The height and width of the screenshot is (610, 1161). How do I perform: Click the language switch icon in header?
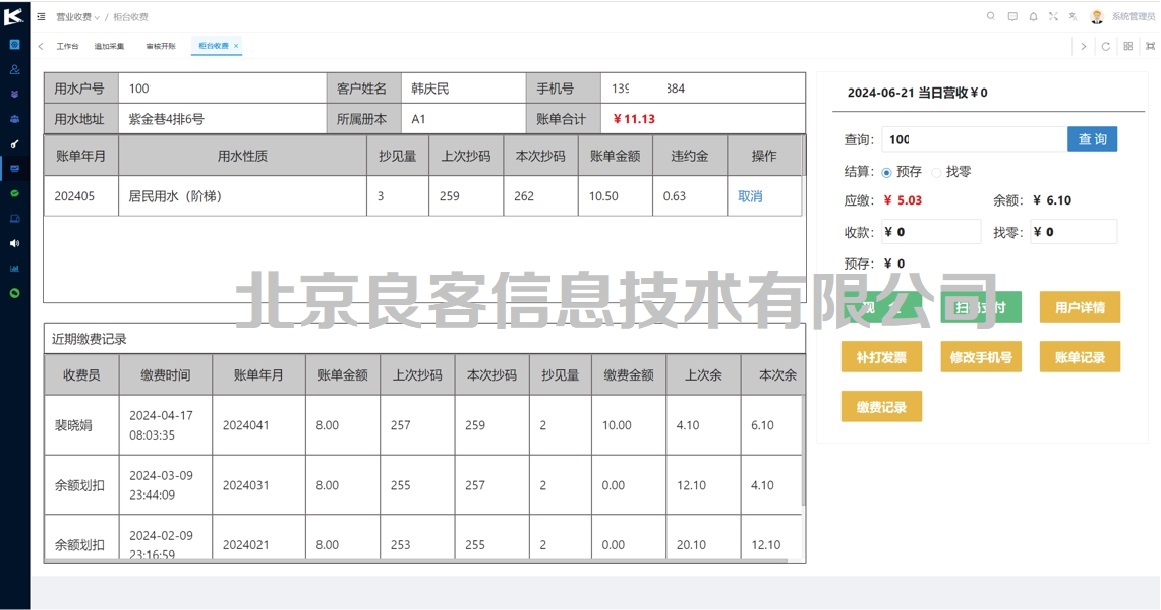point(1074,16)
